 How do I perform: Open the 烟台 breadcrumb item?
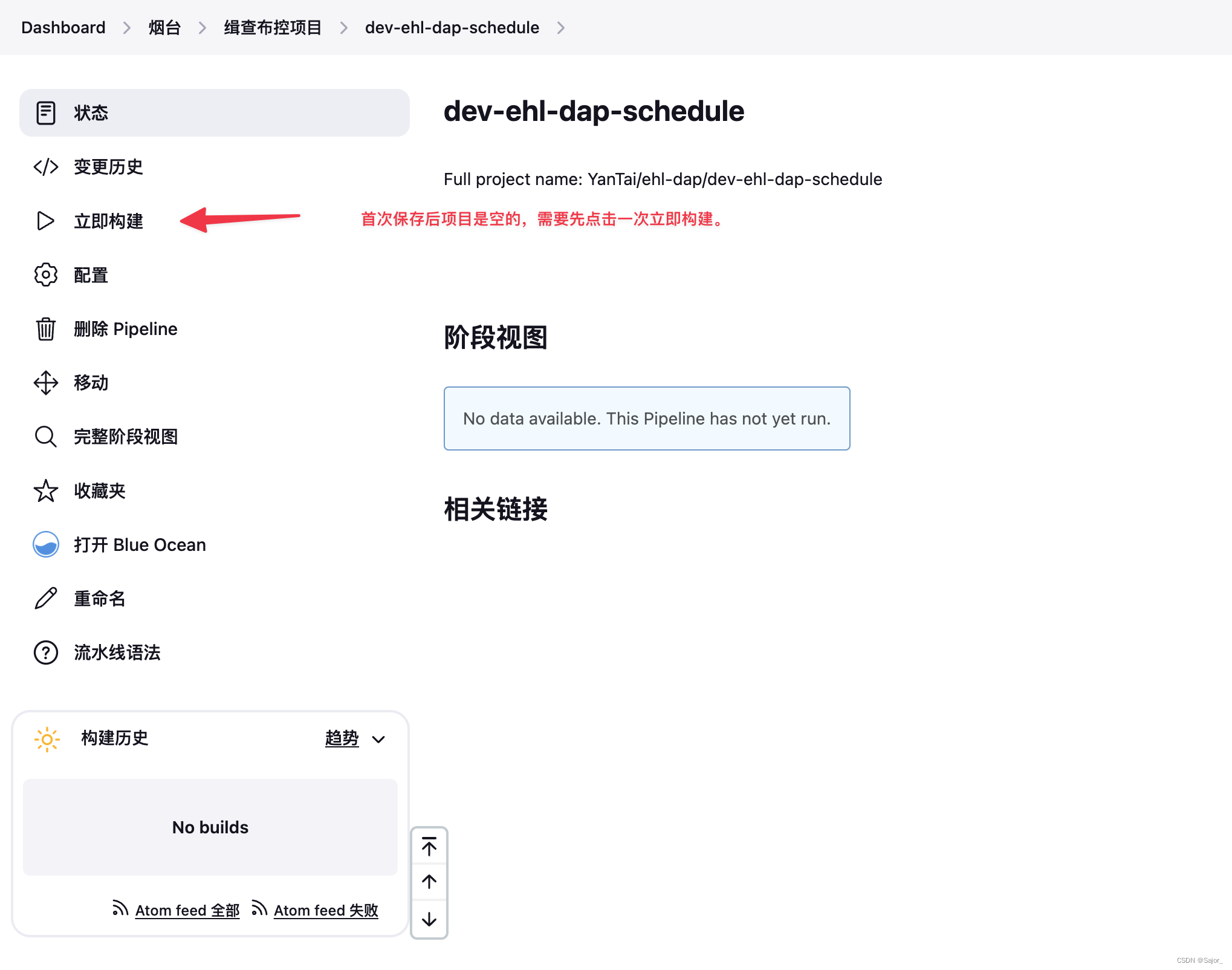164,28
